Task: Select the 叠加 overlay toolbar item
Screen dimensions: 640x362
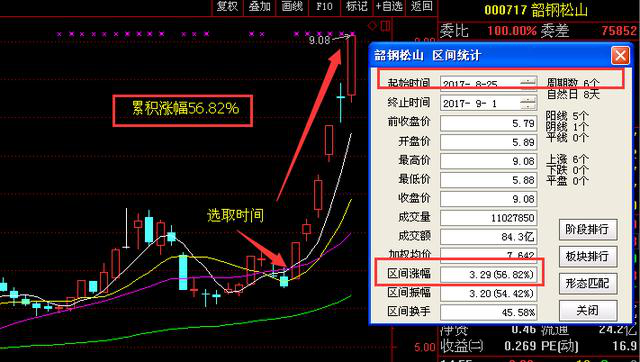Action: coord(260,7)
